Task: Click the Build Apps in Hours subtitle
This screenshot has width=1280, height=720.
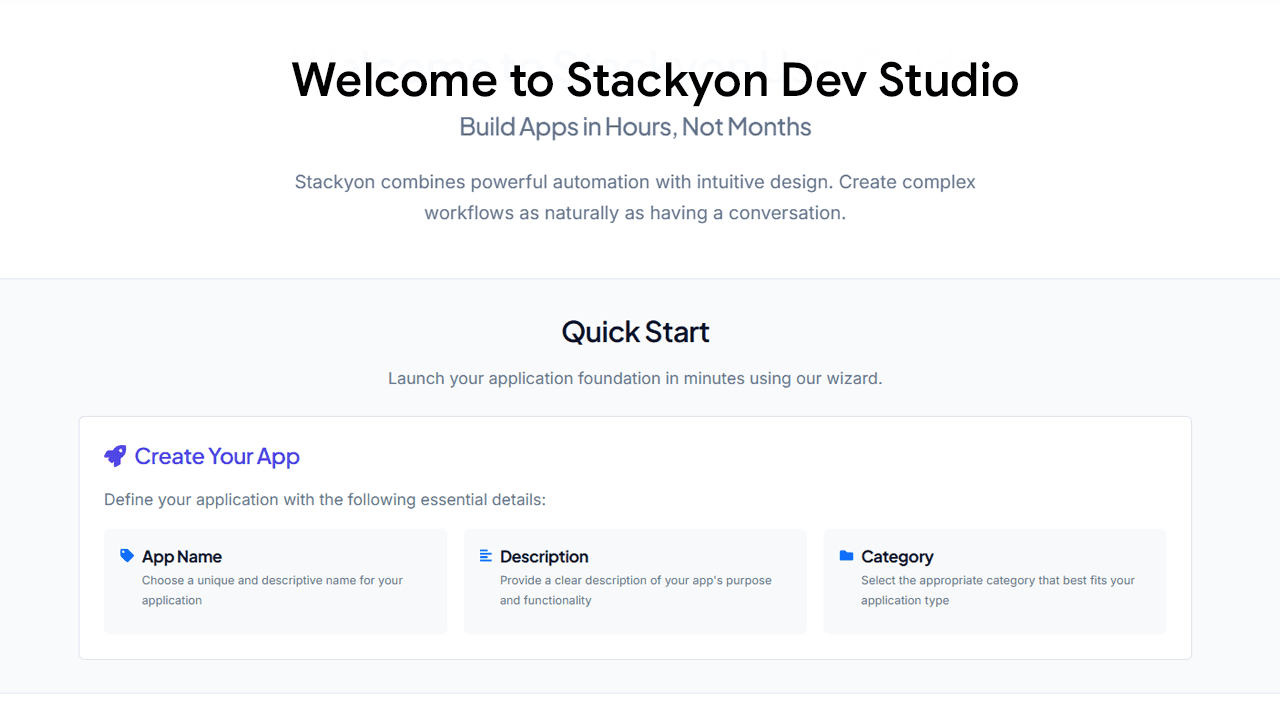Action: [635, 127]
